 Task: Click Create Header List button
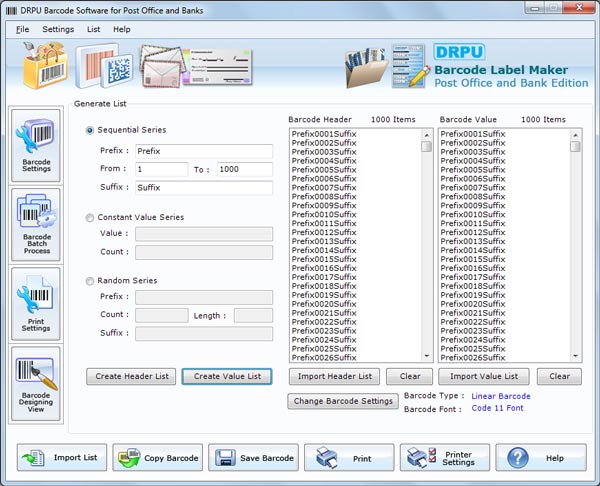[x=131, y=376]
